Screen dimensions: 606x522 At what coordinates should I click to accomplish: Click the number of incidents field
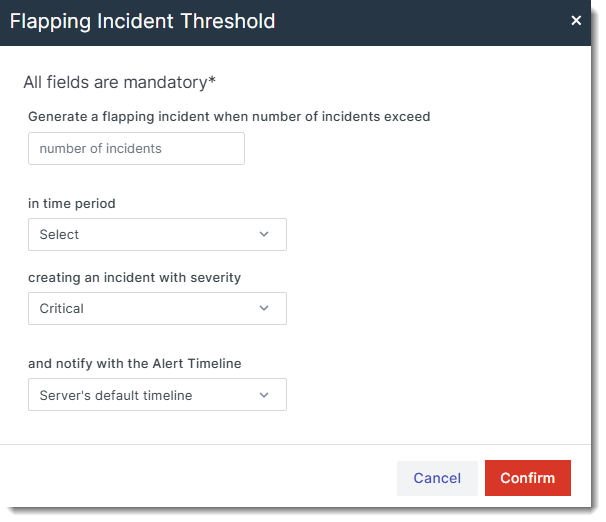click(x=136, y=149)
